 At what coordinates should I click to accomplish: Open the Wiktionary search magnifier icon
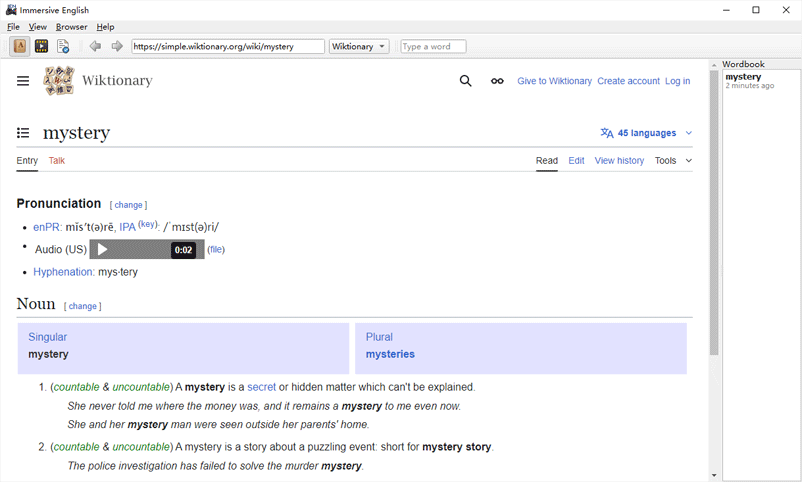[x=465, y=81]
